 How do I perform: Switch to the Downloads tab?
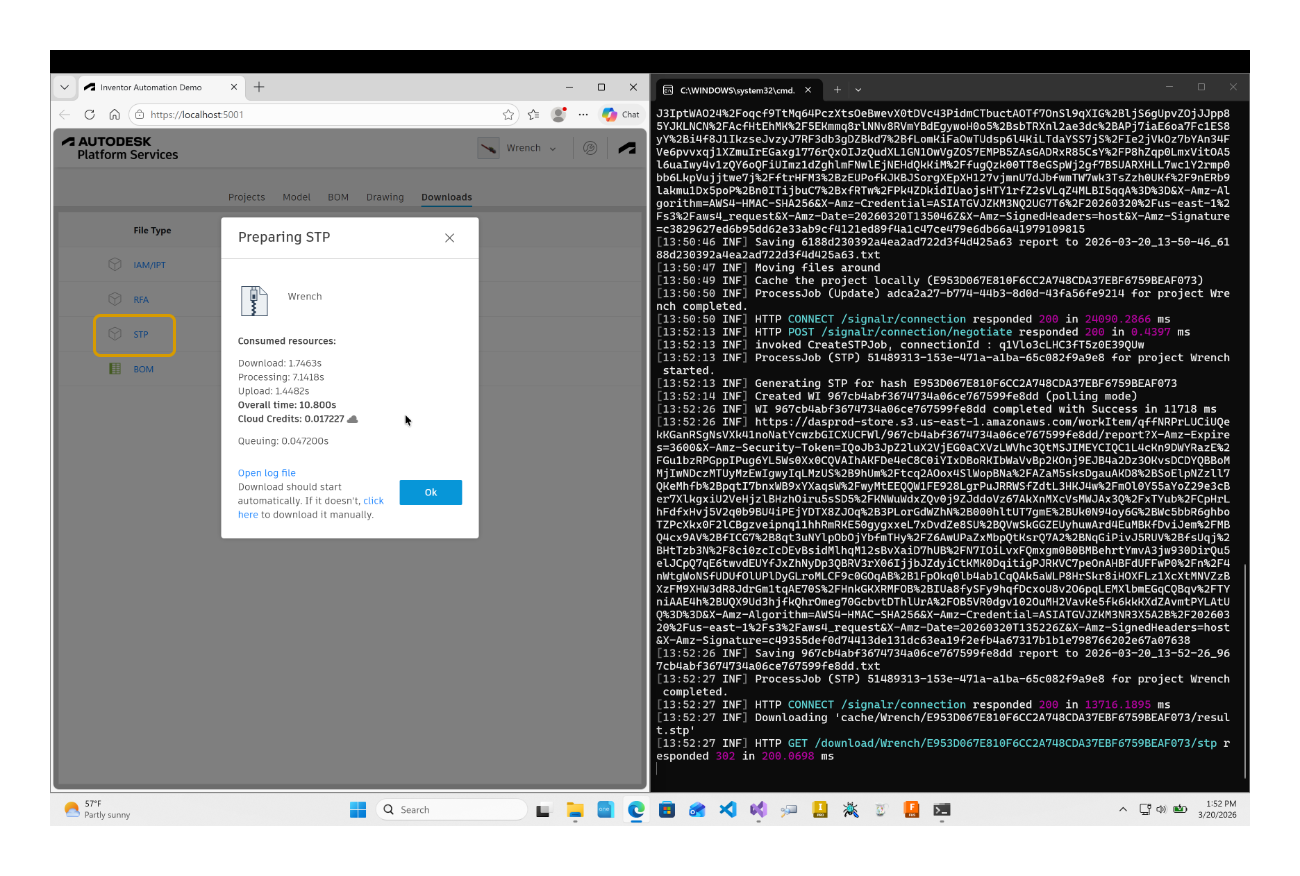(446, 197)
